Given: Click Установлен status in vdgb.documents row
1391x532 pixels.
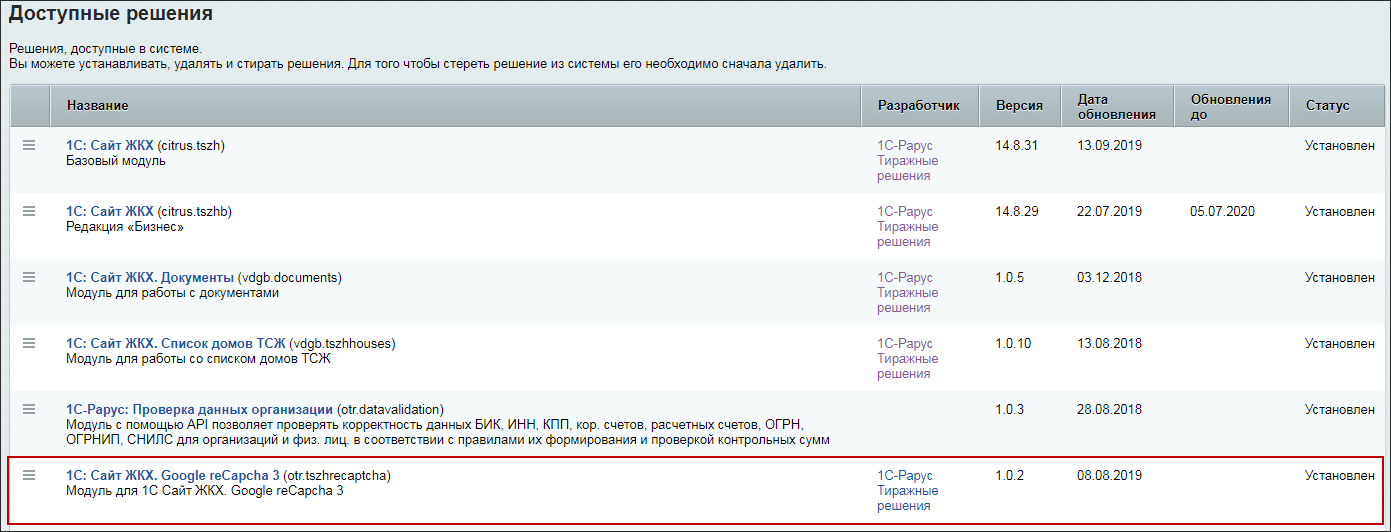Looking at the screenshot, I should (1340, 277).
